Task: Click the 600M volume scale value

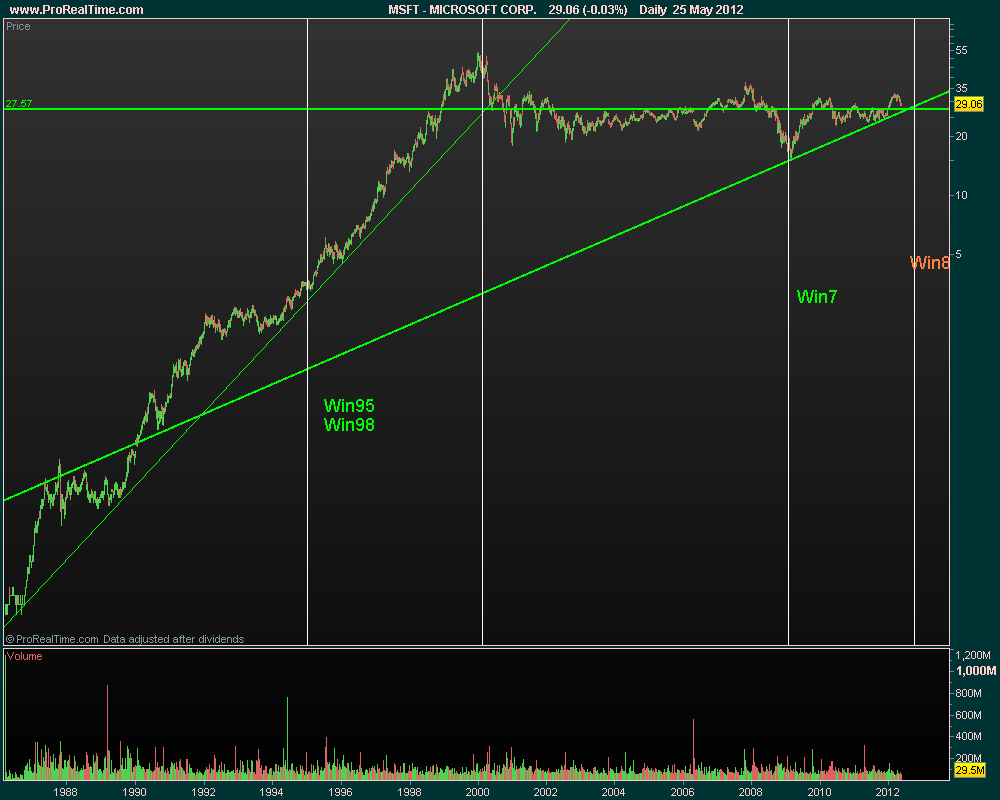Action: [969, 715]
